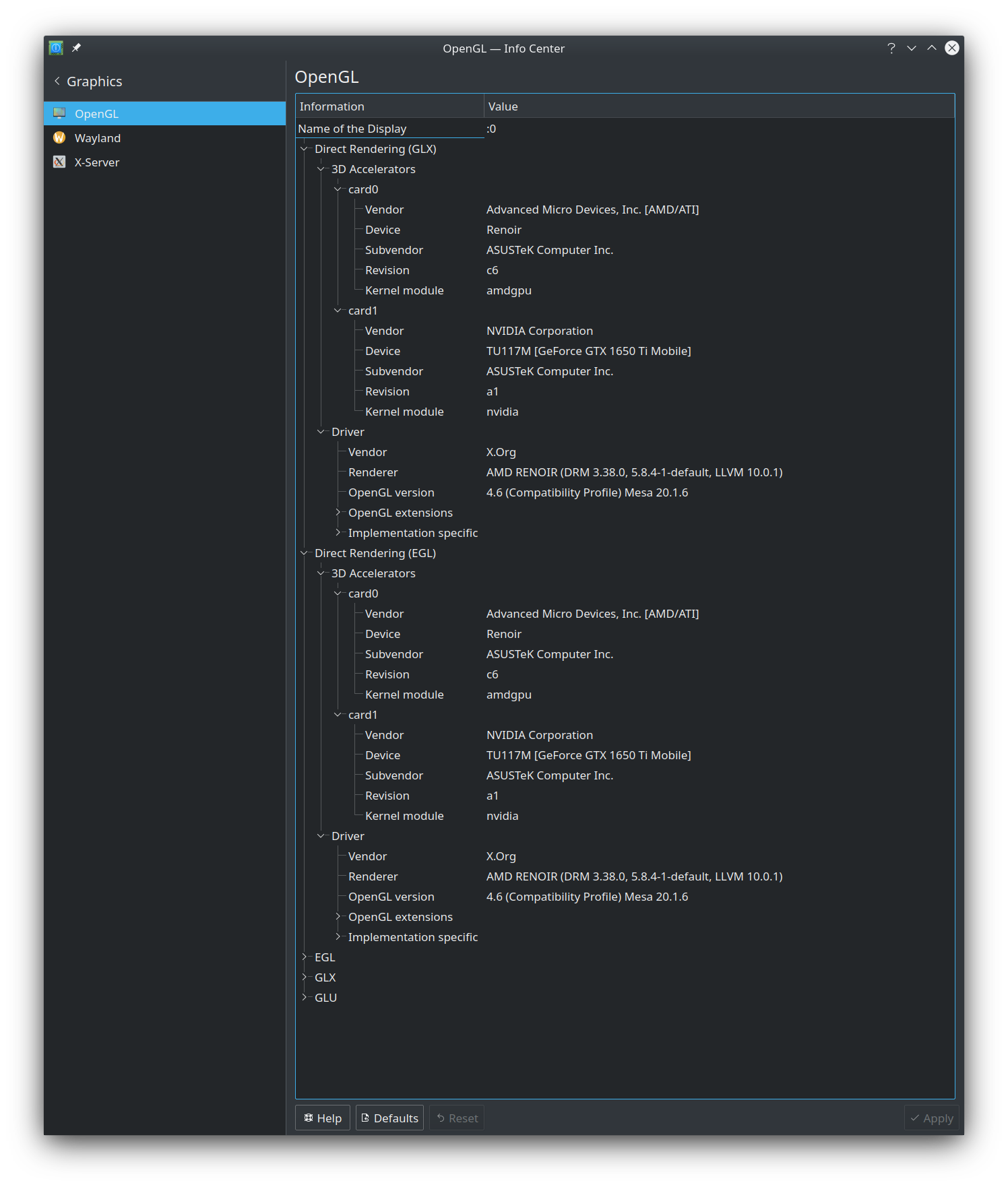Select EGL card0 Revision 'c6' value
The width and height of the screenshot is (1008, 1187).
(493, 674)
